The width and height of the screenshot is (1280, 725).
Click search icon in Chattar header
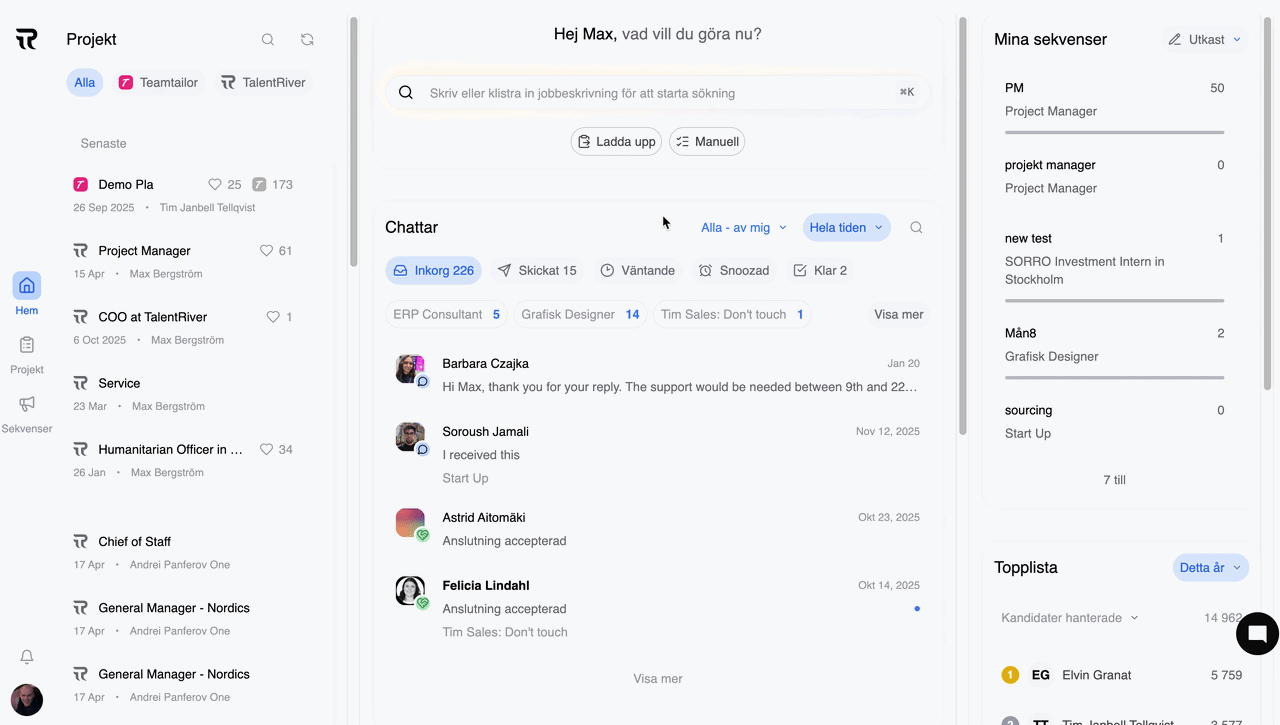(916, 228)
